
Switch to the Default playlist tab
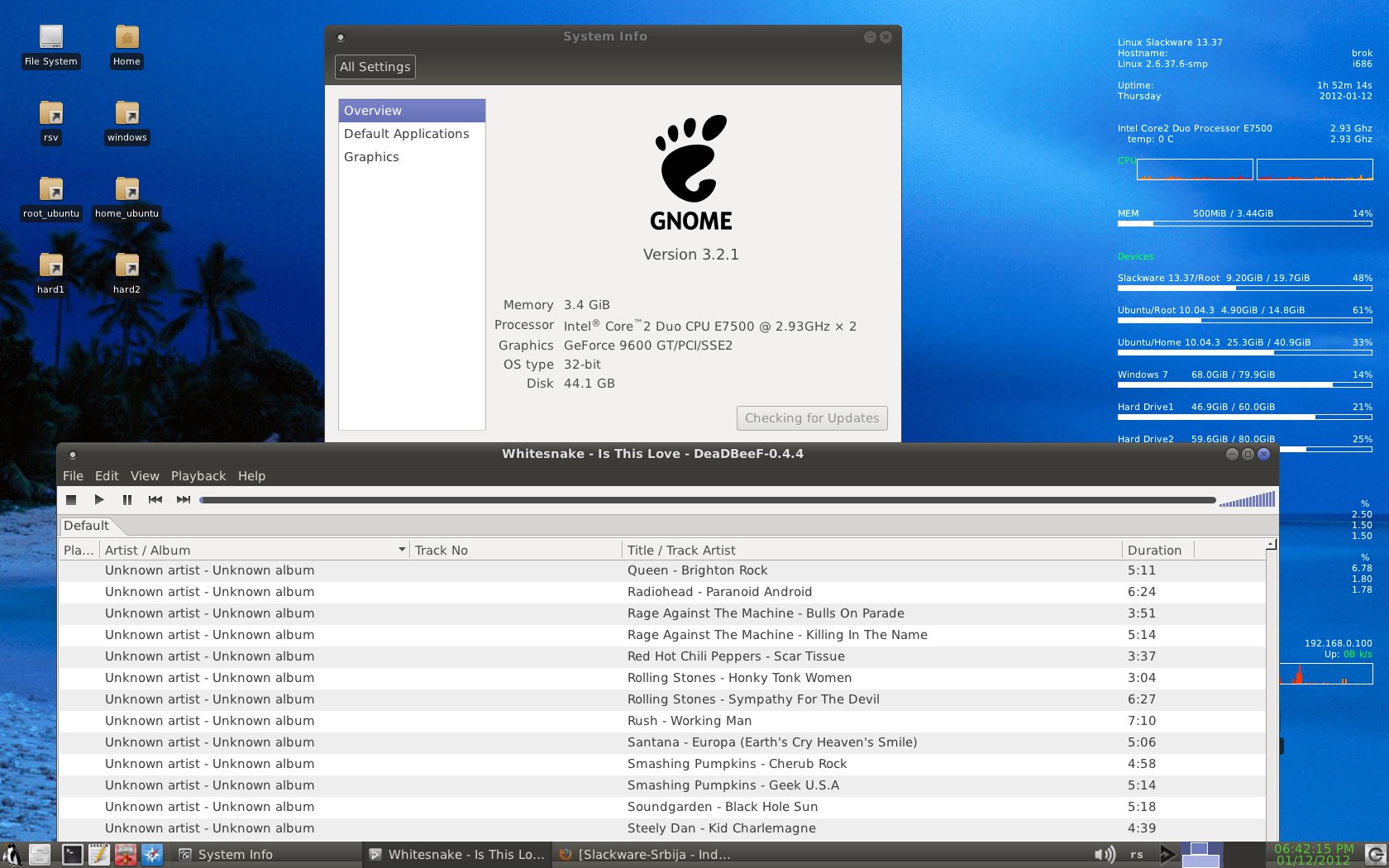[87, 526]
